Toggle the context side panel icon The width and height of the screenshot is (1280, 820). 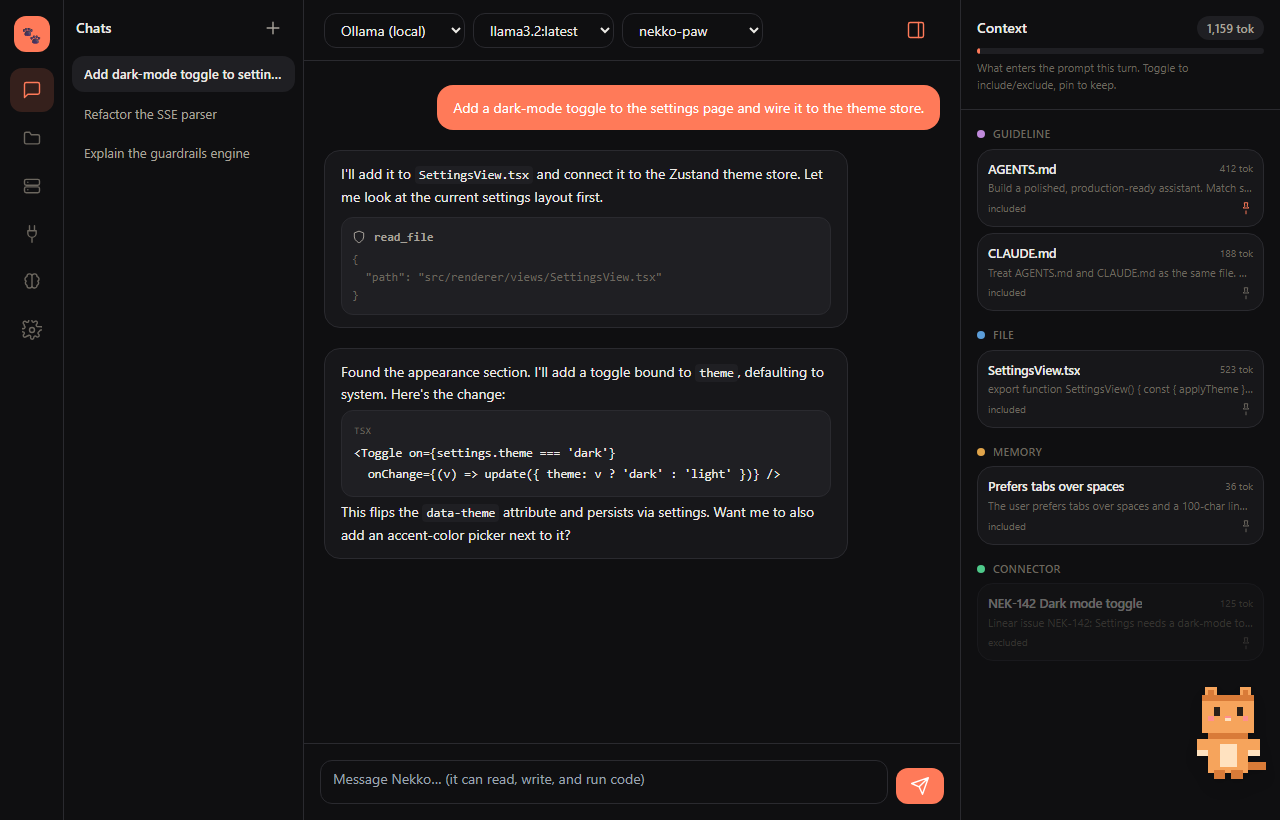pos(916,30)
